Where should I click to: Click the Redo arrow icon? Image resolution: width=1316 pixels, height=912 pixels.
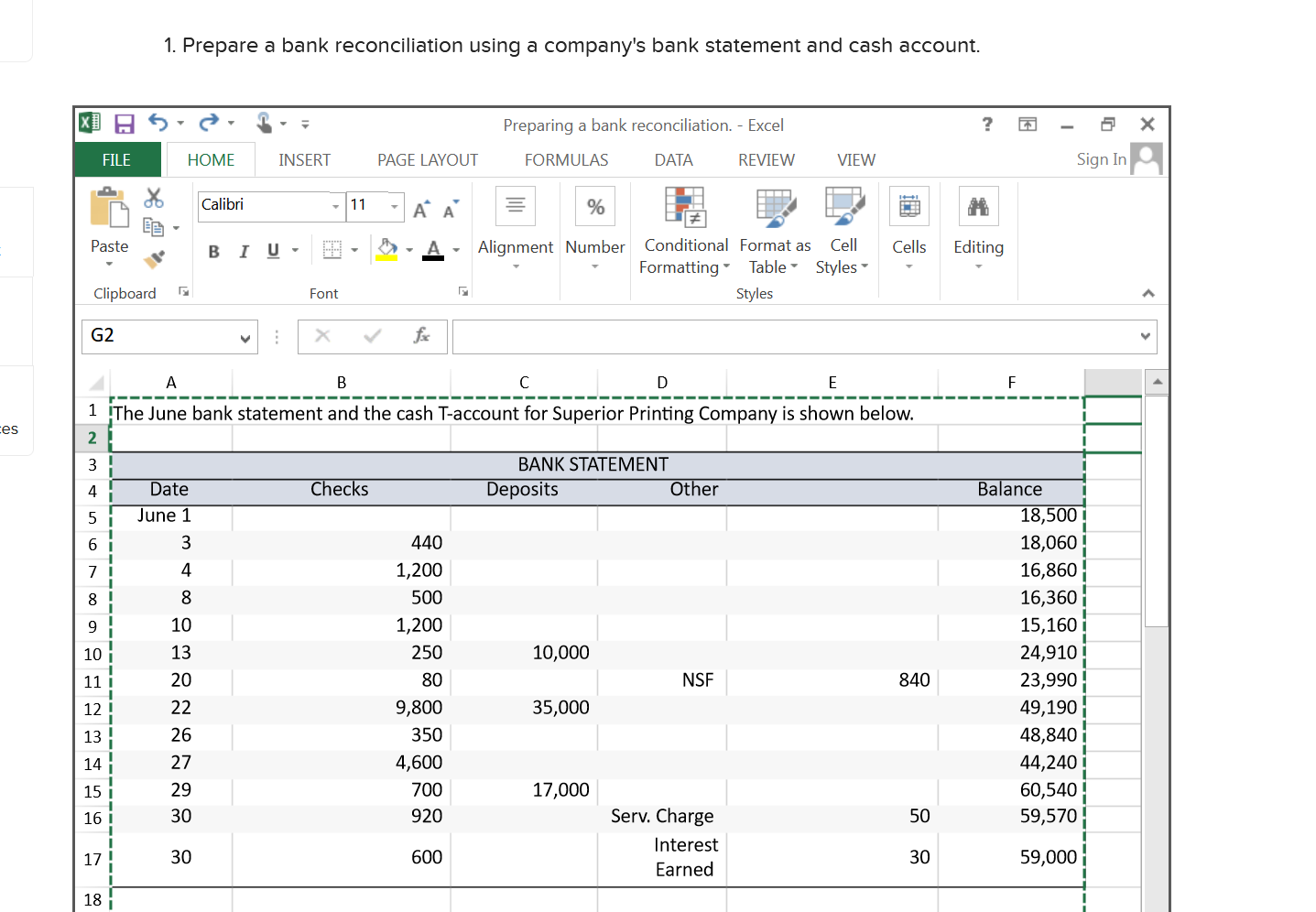tap(209, 123)
